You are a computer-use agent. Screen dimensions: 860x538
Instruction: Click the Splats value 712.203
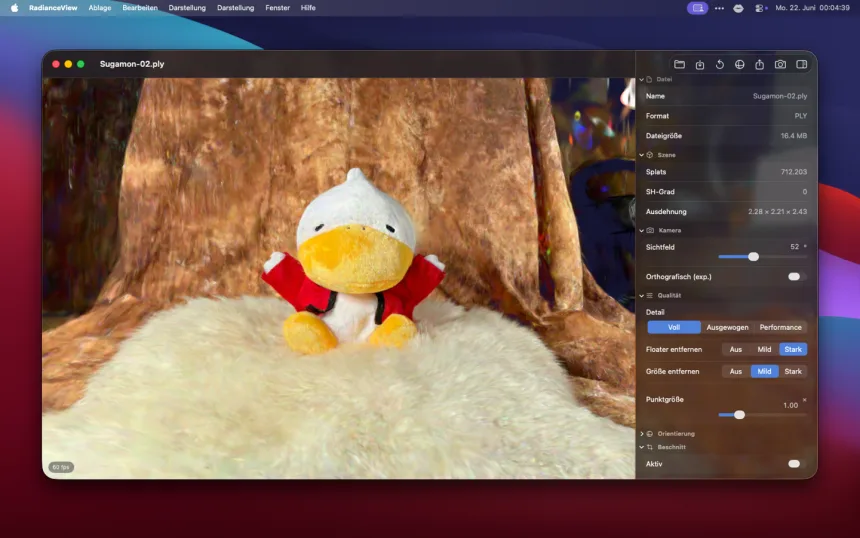point(794,172)
